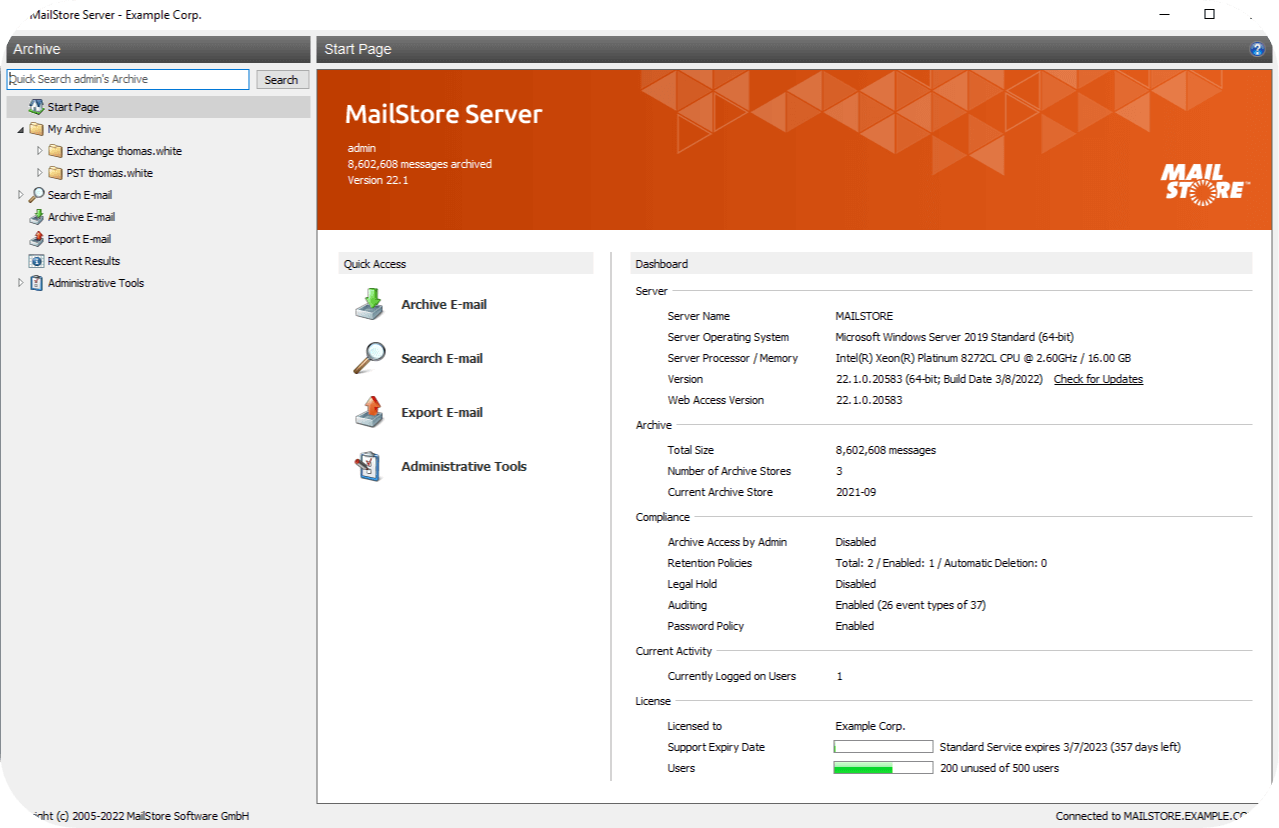1279x828 pixels.
Task: Click the My Archive folder icon
Action: click(36, 129)
